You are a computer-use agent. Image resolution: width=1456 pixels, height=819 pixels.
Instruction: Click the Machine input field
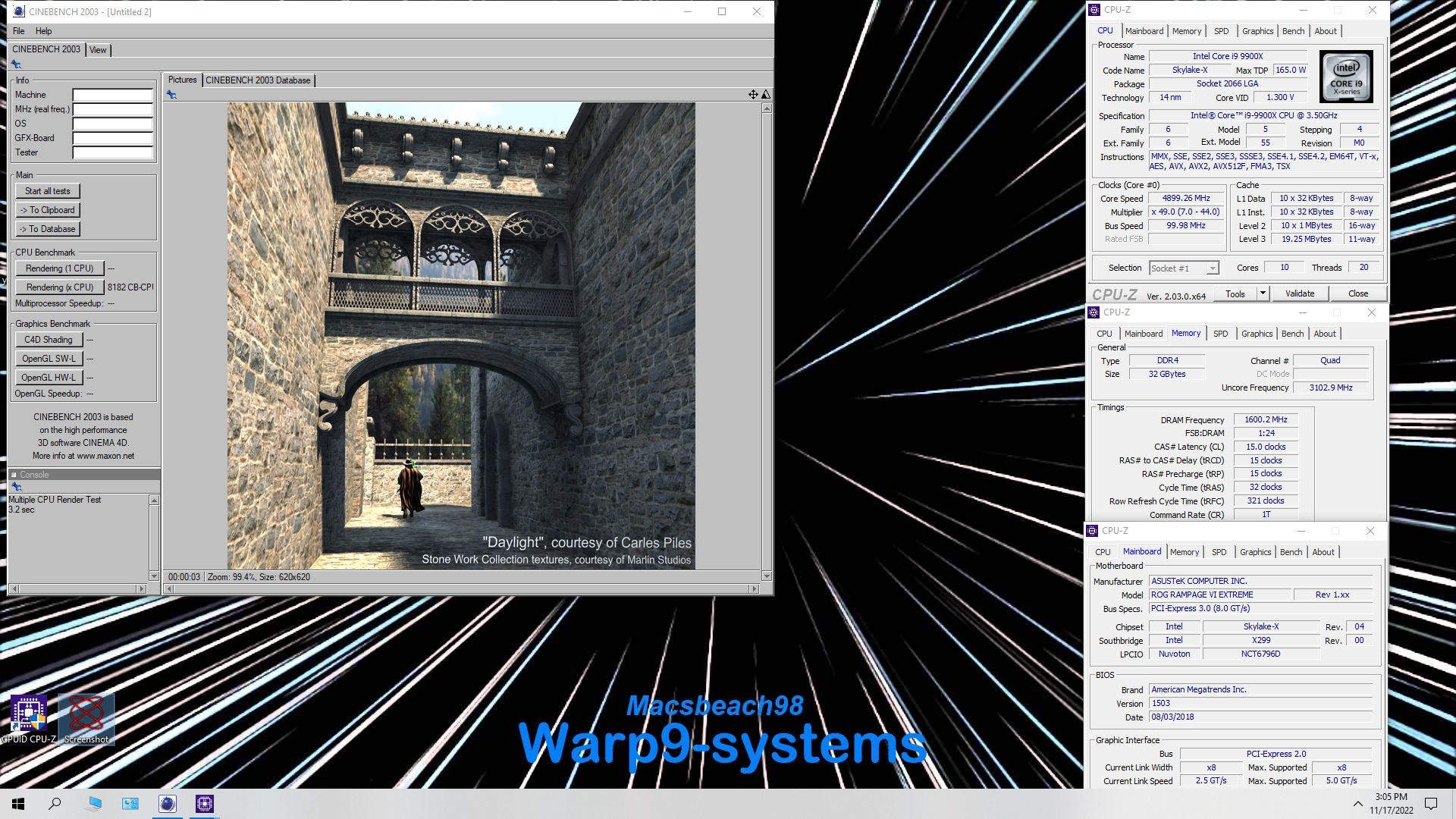point(113,96)
